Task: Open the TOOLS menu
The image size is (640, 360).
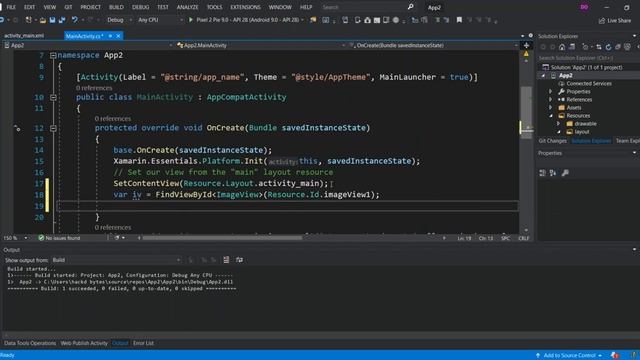Action: tap(214, 7)
